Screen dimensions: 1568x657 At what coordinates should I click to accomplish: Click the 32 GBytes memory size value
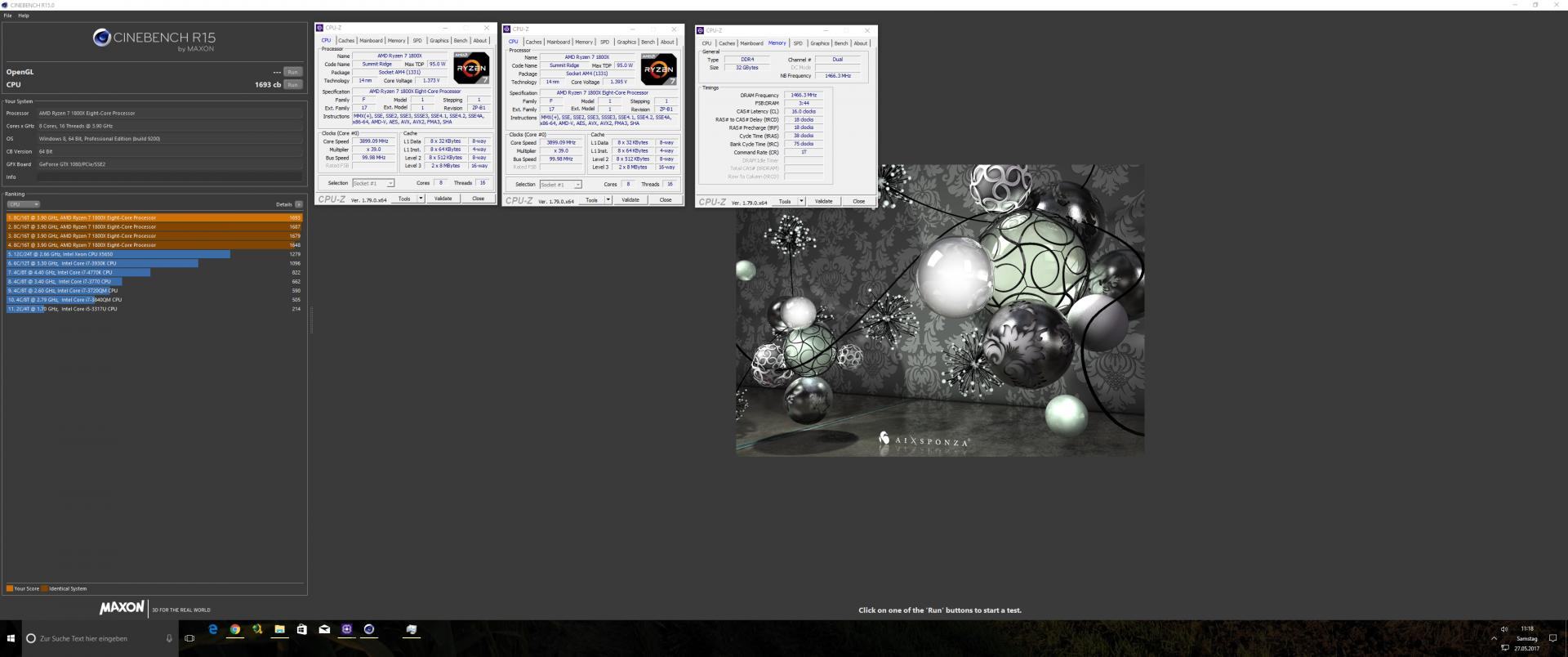pos(746,68)
